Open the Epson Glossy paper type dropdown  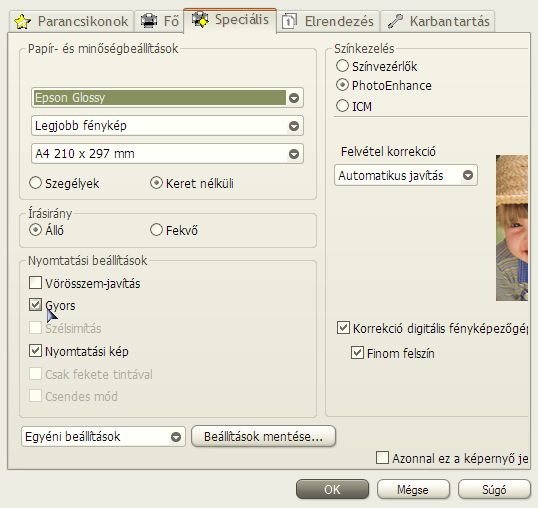click(167, 98)
